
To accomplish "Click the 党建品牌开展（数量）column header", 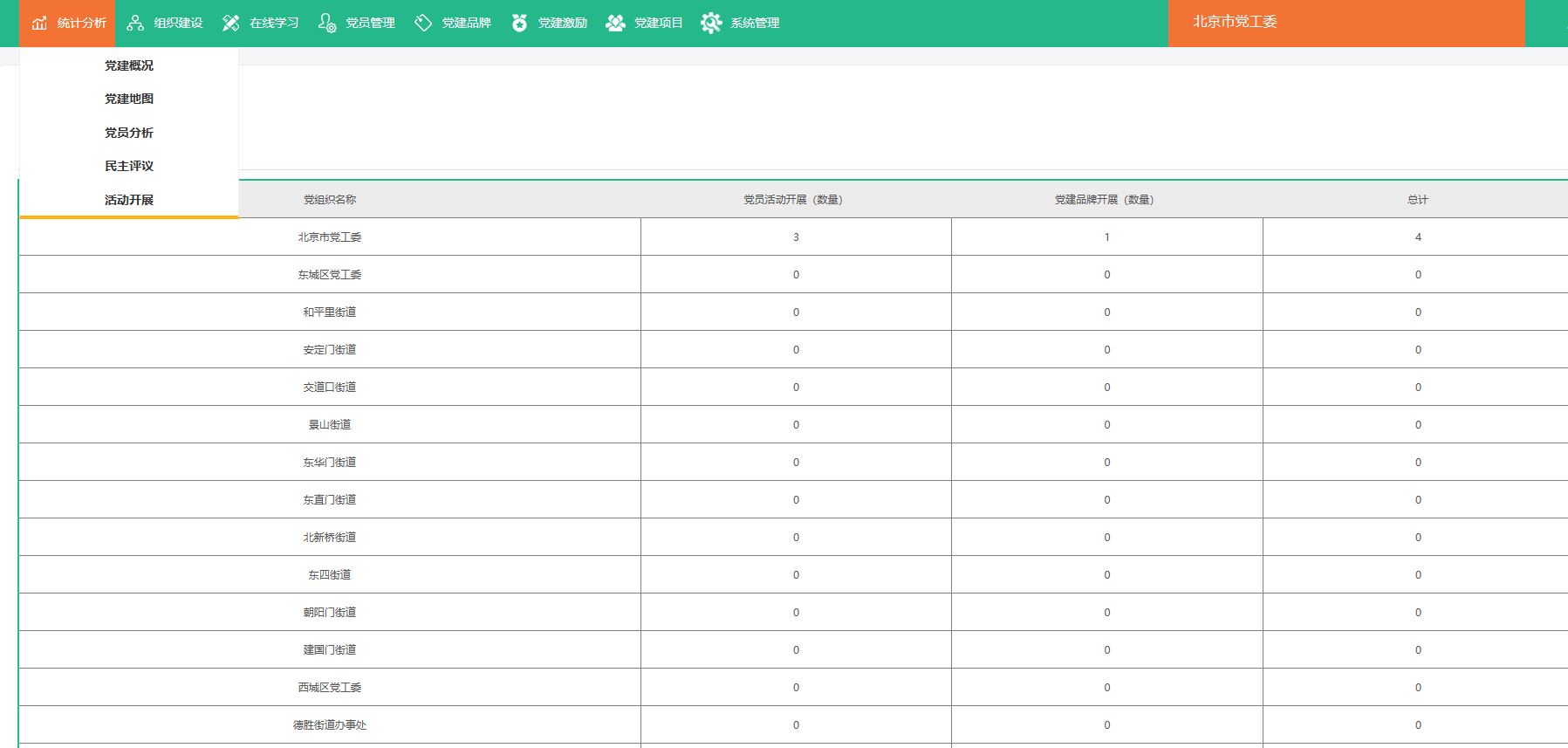I will click(x=1105, y=200).
